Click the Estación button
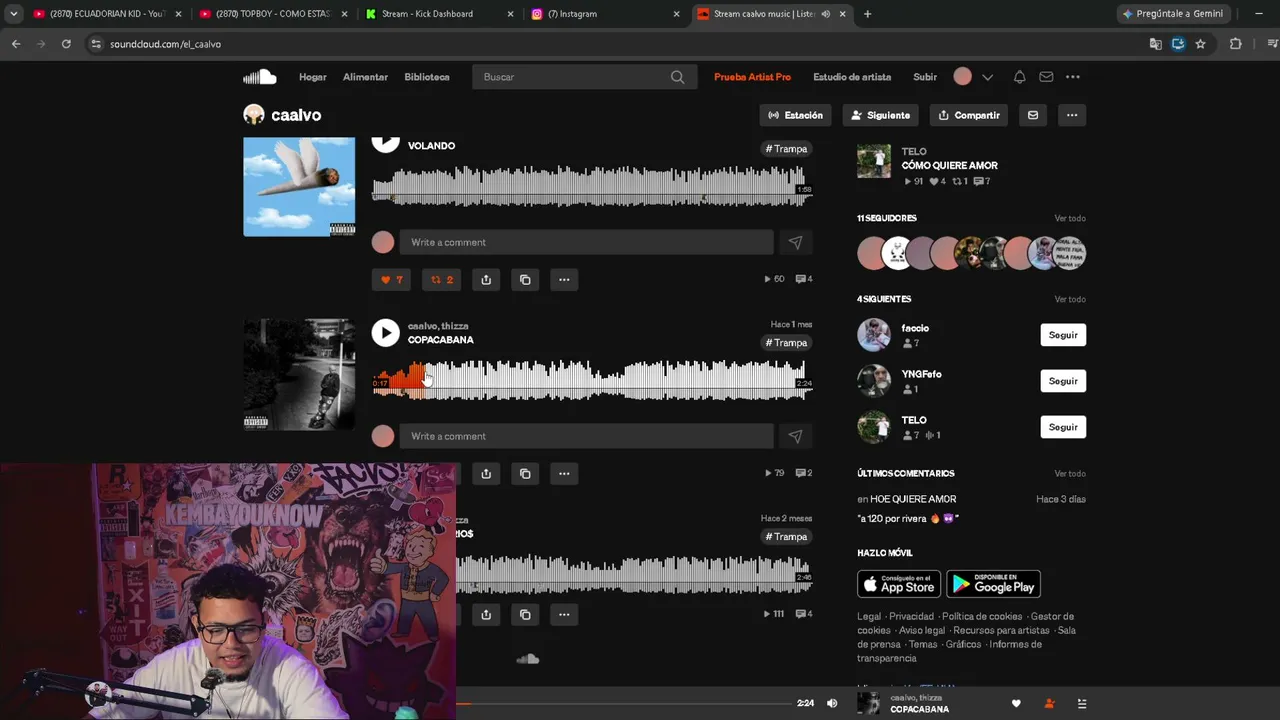The height and width of the screenshot is (720, 1280). tap(796, 115)
